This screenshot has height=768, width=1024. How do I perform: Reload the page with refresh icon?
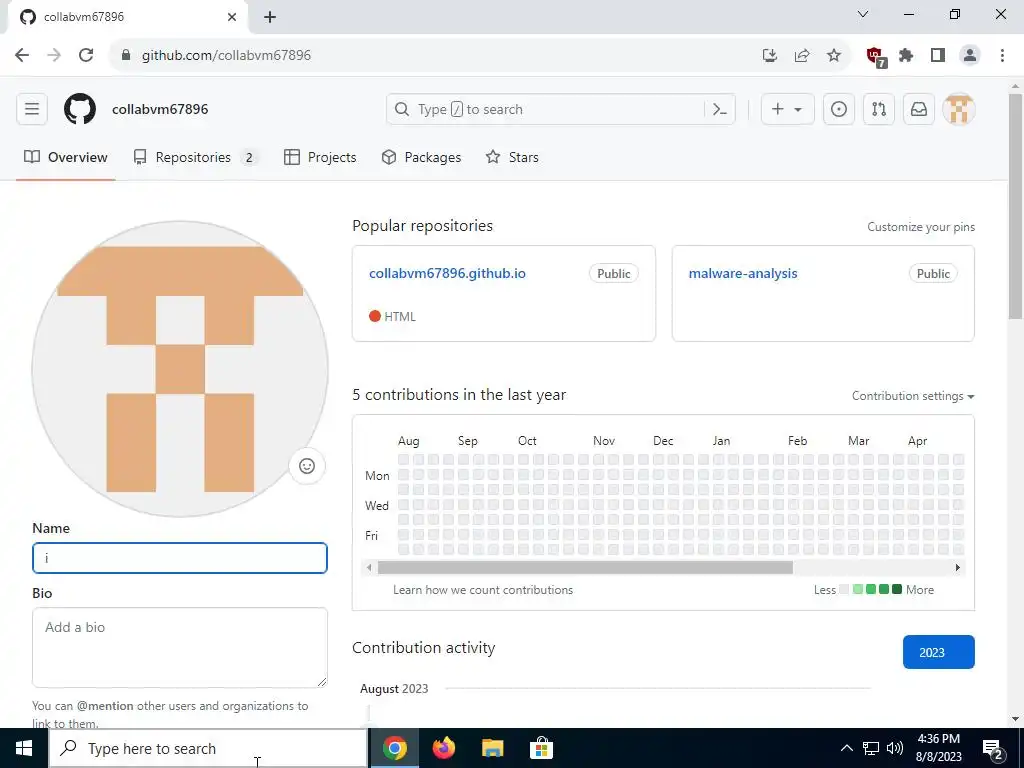[86, 55]
